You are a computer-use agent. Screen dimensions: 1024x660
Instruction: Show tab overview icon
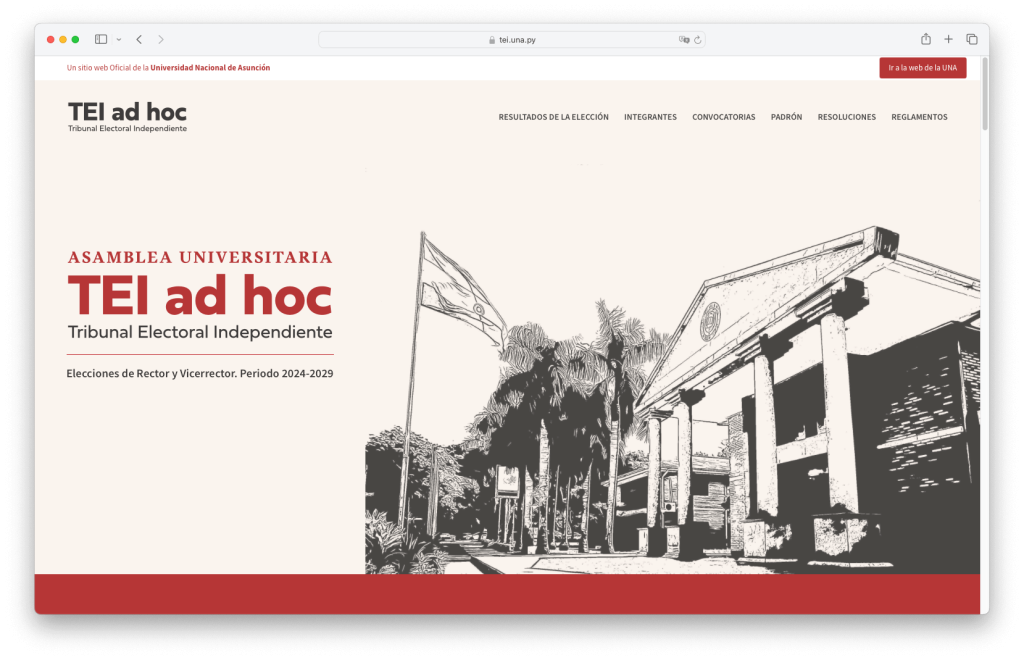pyautogui.click(x=972, y=39)
